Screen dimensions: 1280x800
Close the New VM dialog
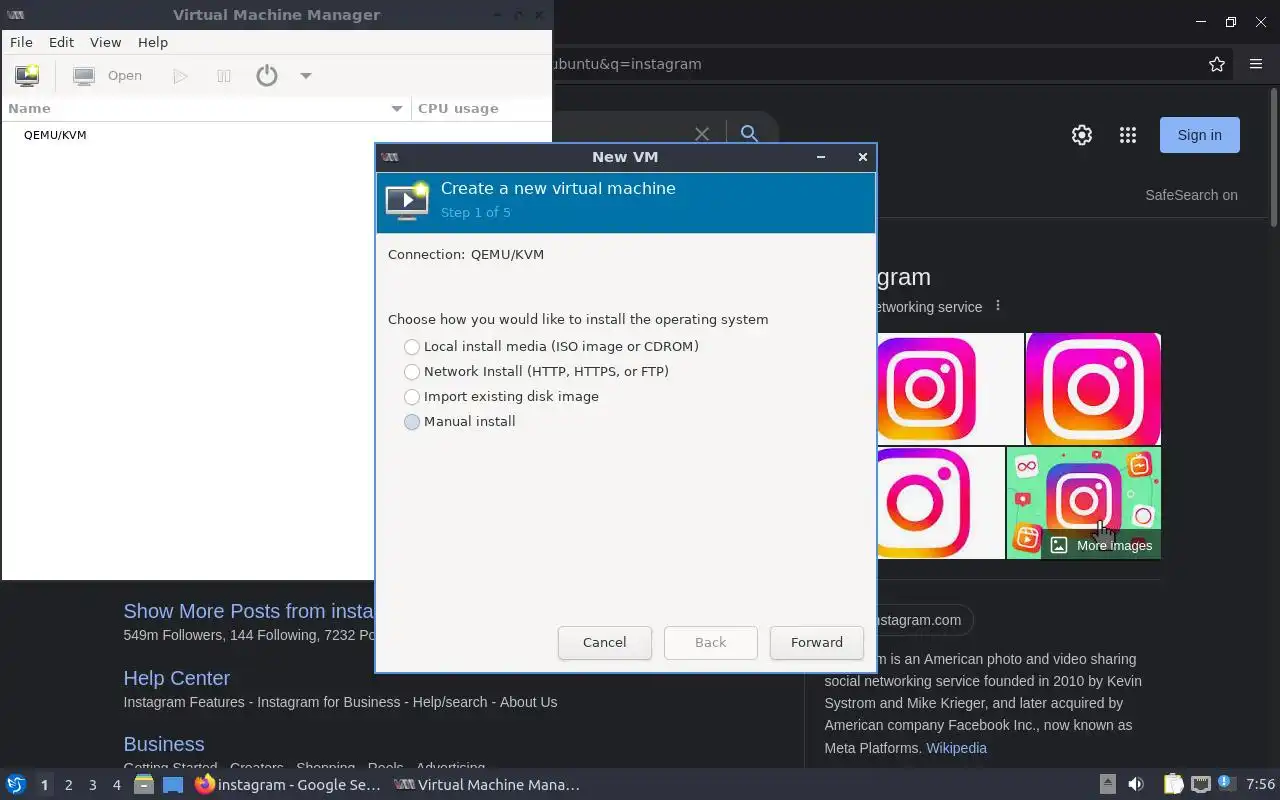(x=862, y=157)
